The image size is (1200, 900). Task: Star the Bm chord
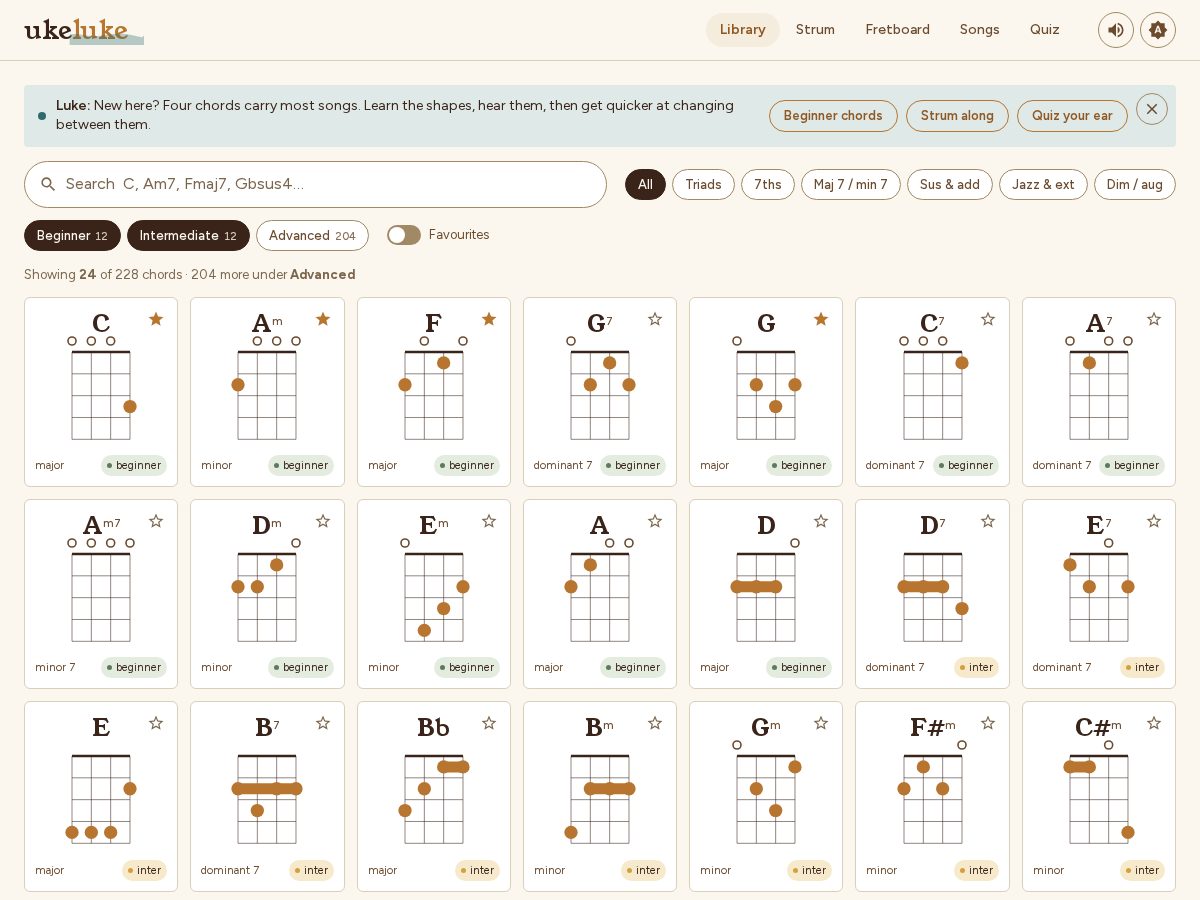655,723
